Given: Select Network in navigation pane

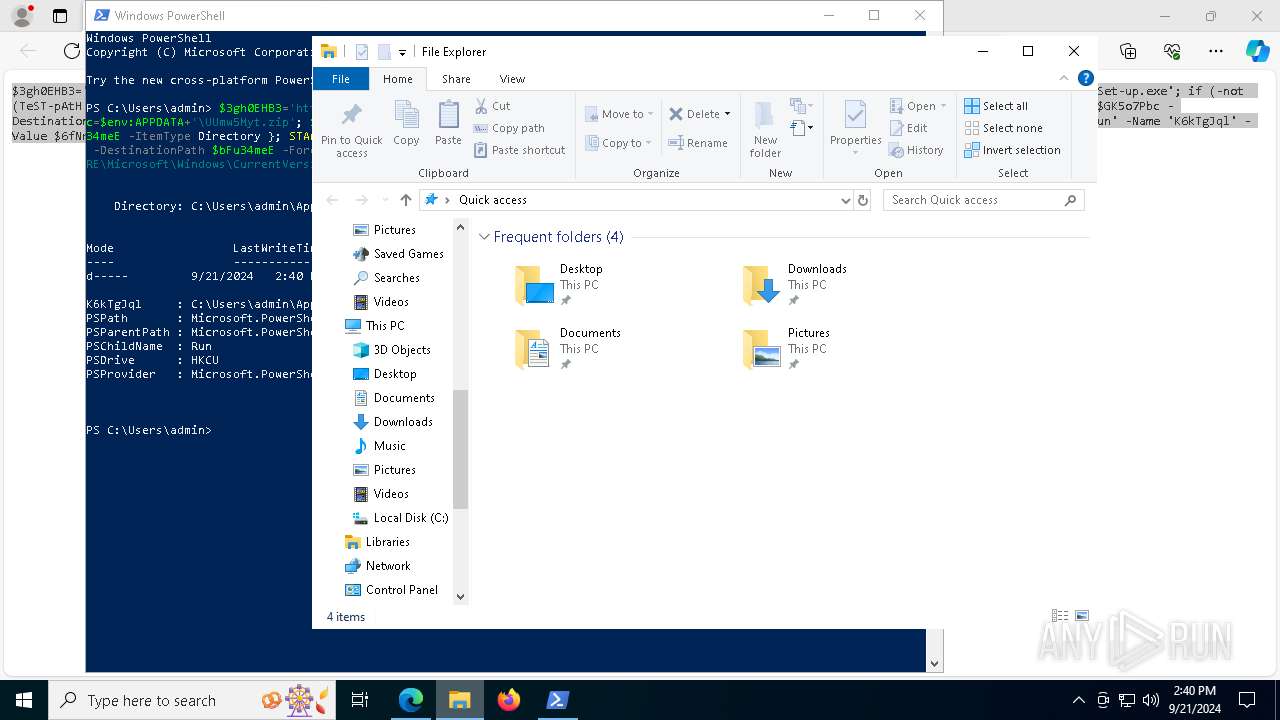Looking at the screenshot, I should (377, 566).
